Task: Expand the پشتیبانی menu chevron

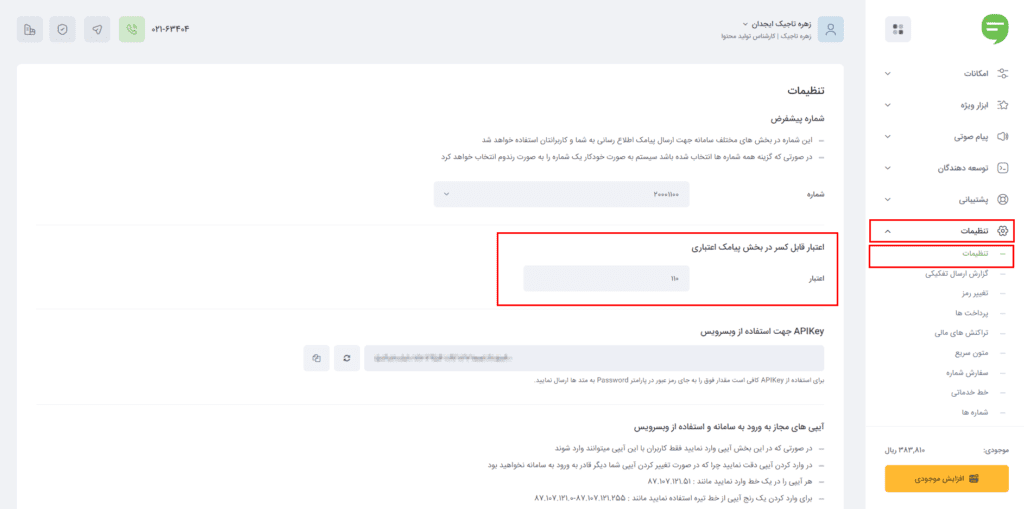Action: 887,199
